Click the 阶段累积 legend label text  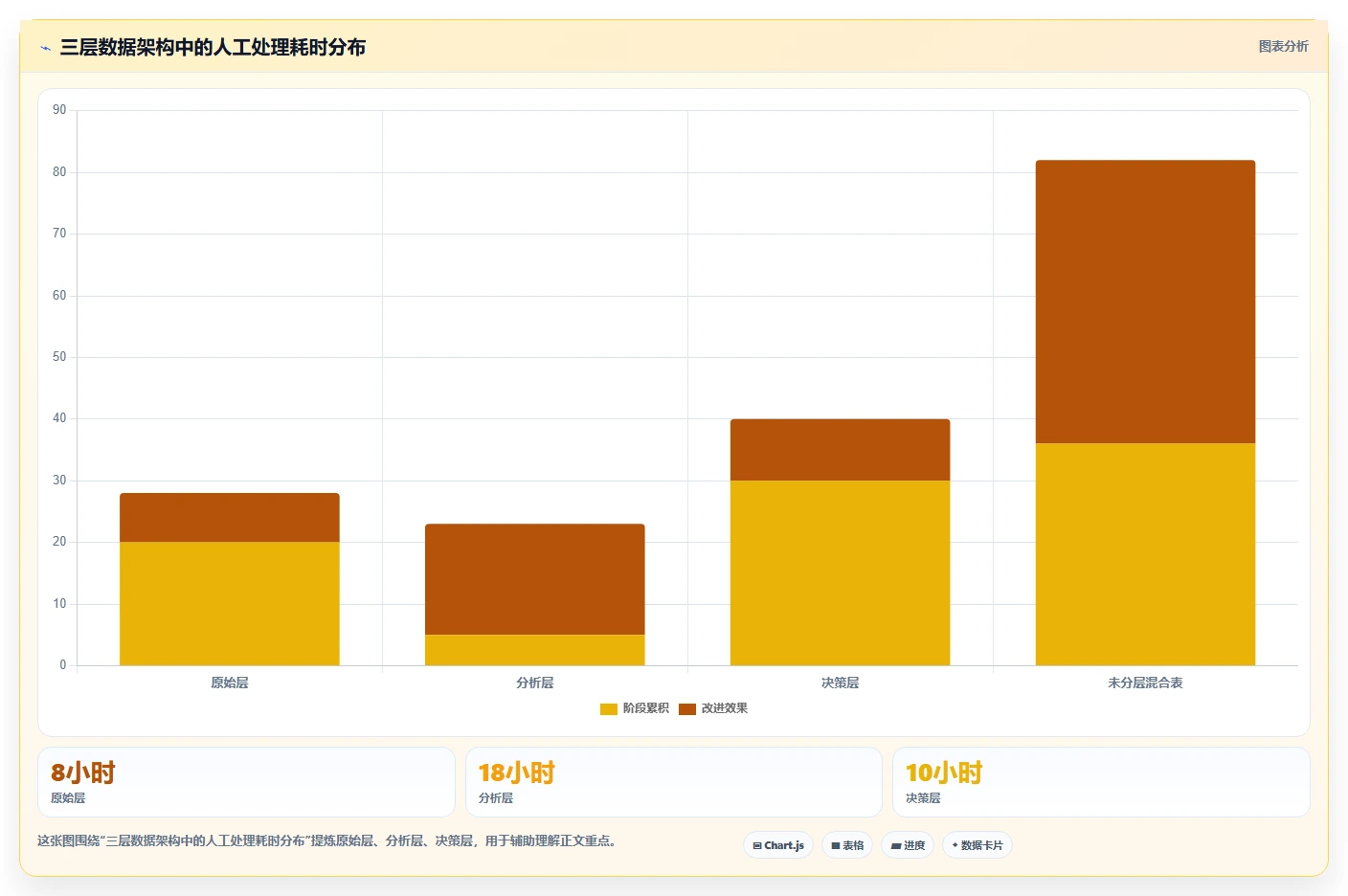[646, 708]
